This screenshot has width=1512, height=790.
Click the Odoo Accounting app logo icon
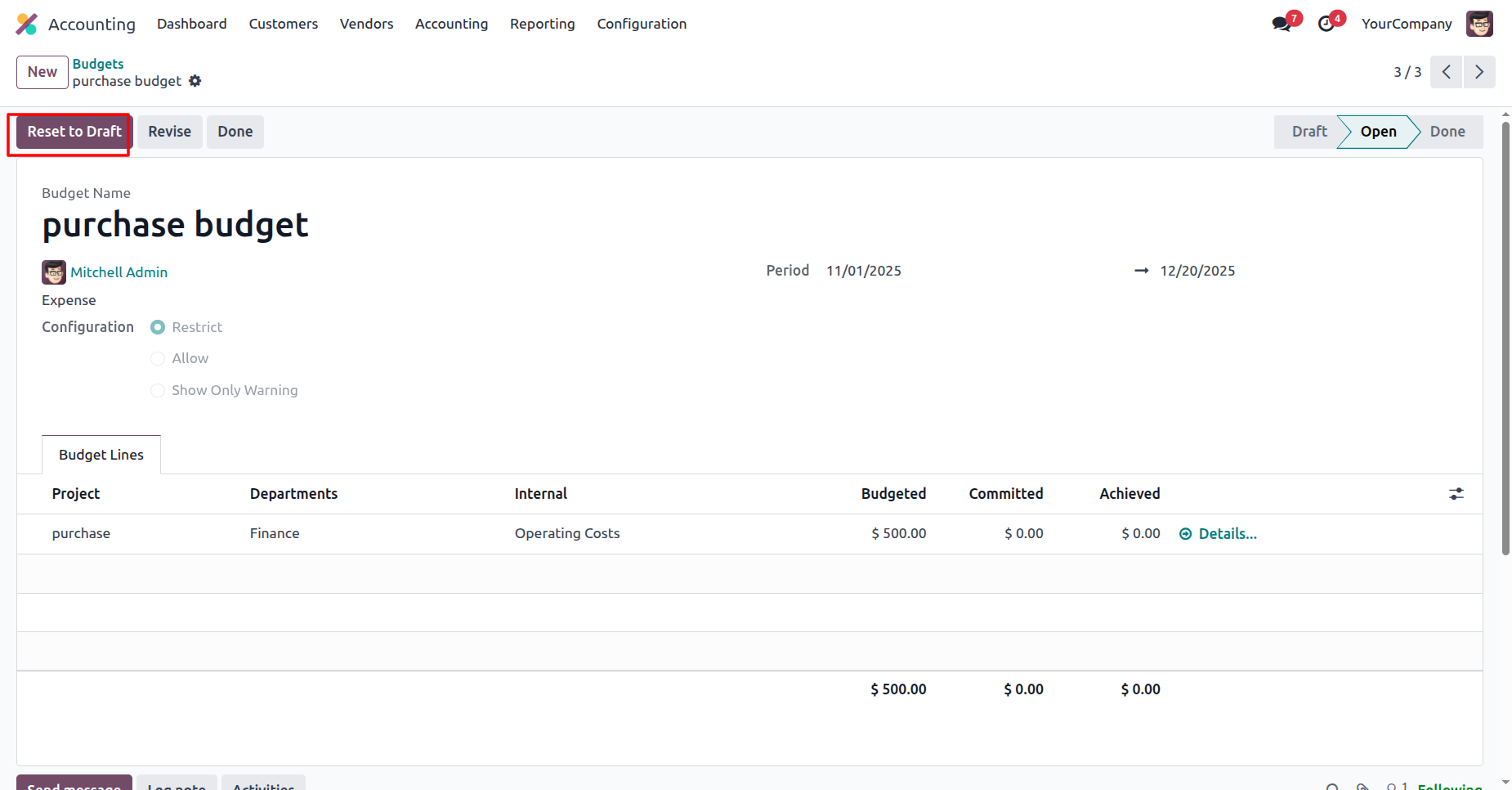pos(27,24)
